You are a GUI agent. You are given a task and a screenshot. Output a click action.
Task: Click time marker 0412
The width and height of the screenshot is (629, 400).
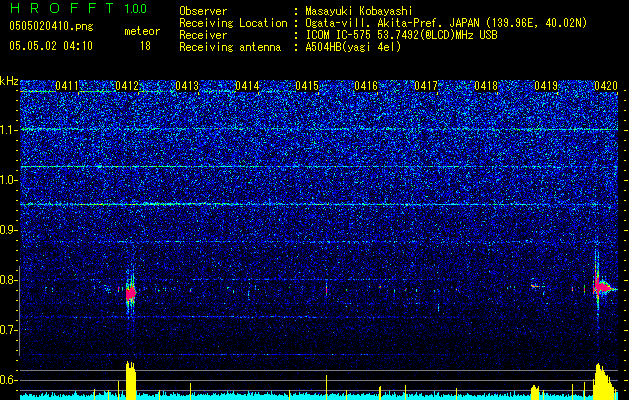pos(127,86)
